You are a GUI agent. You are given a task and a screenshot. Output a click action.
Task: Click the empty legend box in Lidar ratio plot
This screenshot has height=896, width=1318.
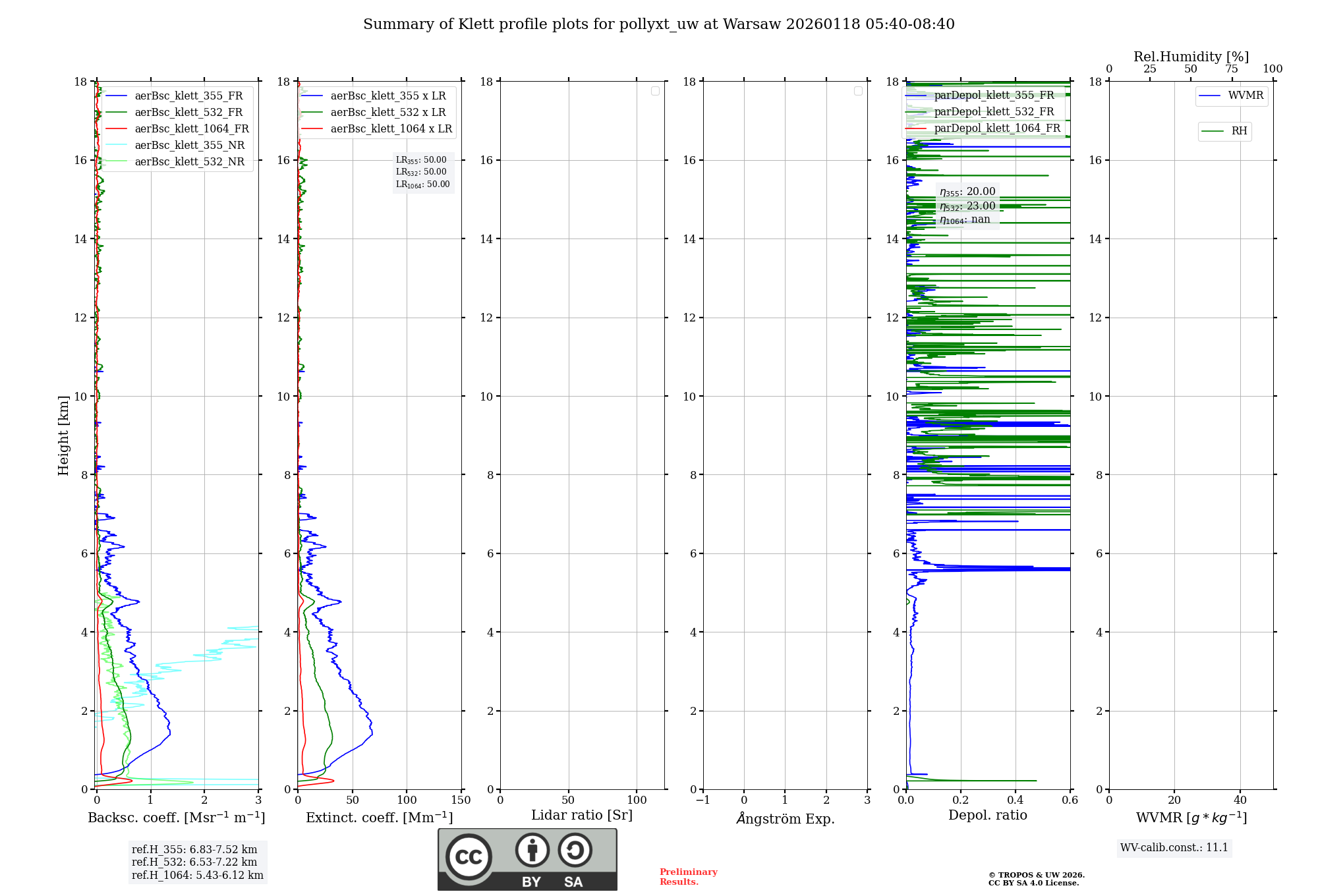[655, 91]
